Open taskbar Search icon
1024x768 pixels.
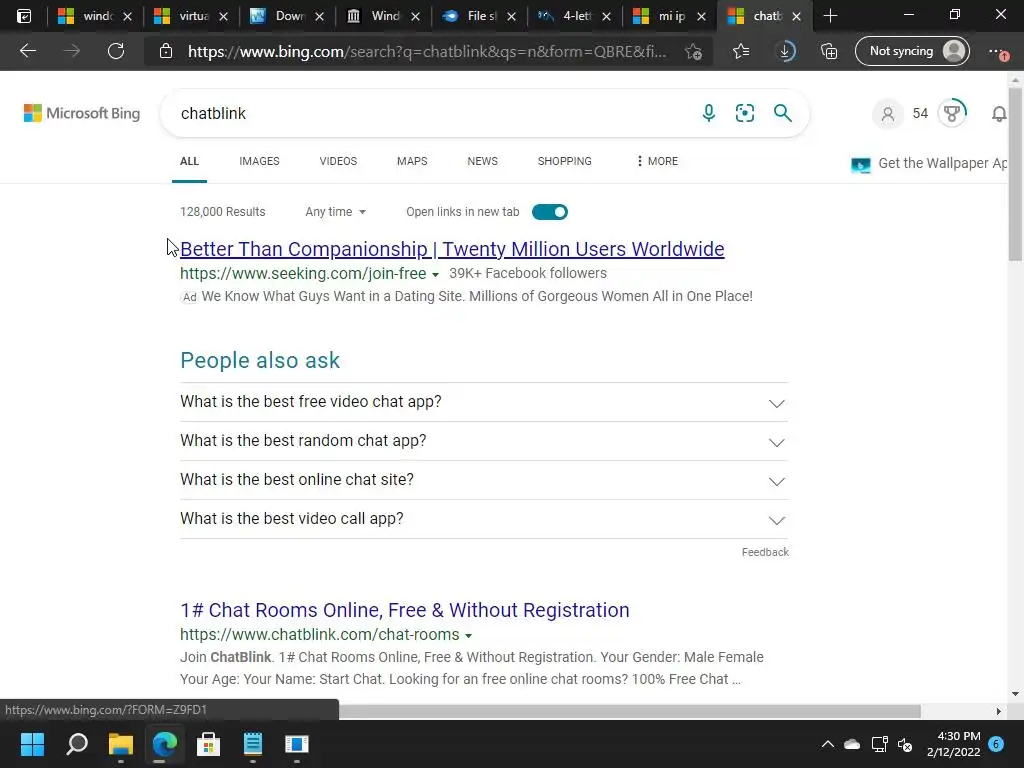pos(77,744)
